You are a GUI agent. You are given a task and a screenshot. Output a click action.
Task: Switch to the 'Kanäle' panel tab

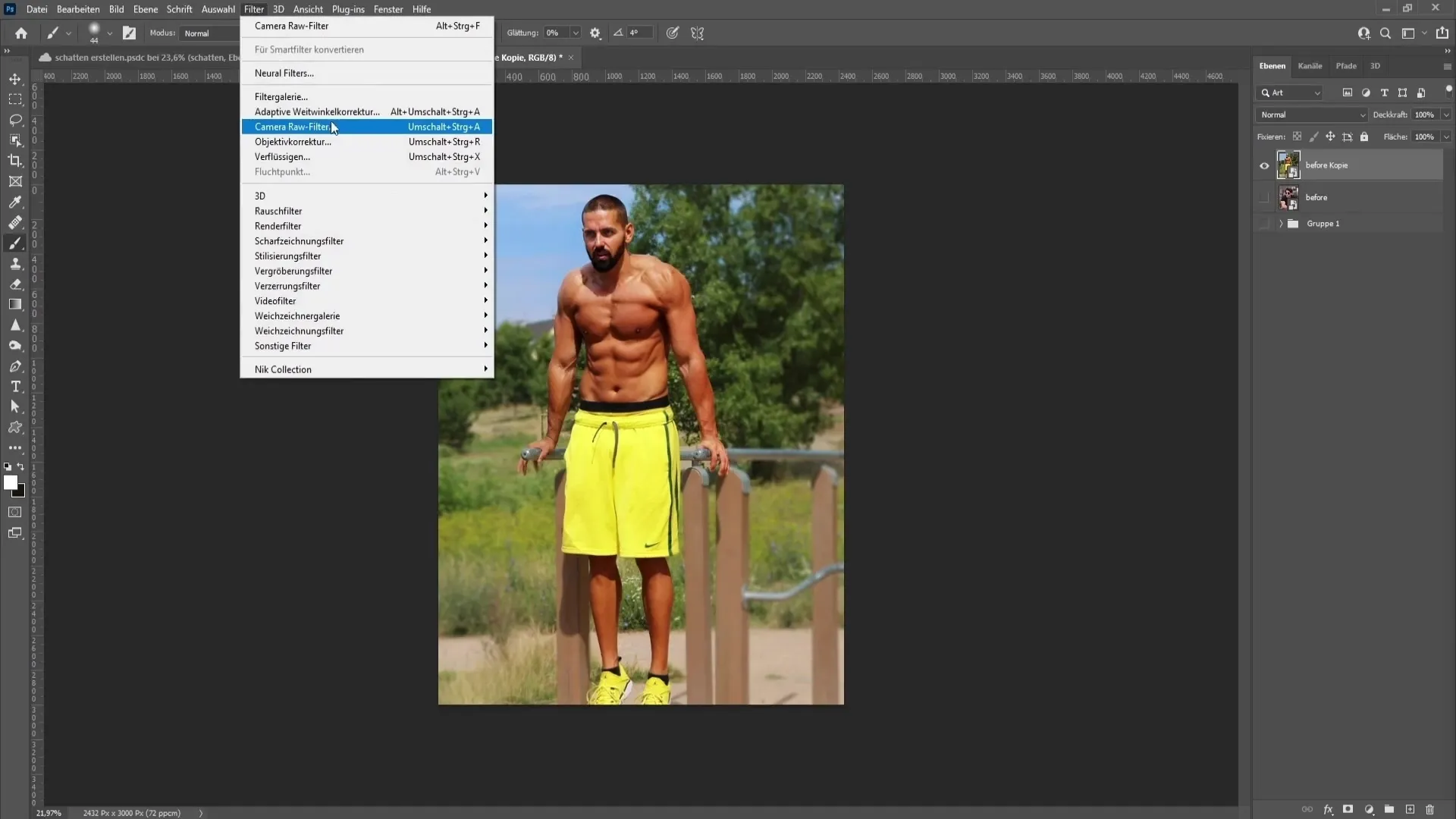(x=1310, y=66)
